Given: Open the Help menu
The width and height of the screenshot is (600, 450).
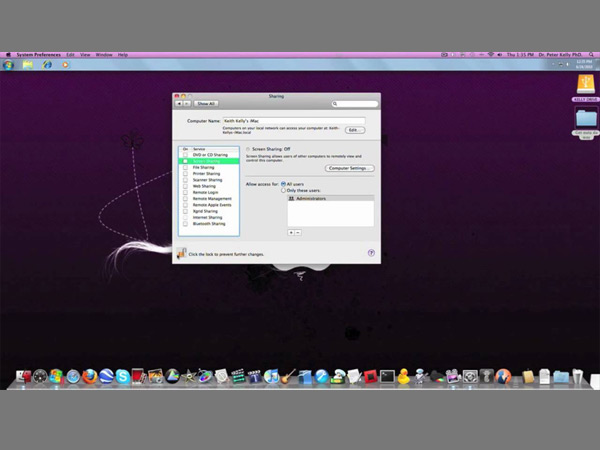Looking at the screenshot, I should point(123,55).
